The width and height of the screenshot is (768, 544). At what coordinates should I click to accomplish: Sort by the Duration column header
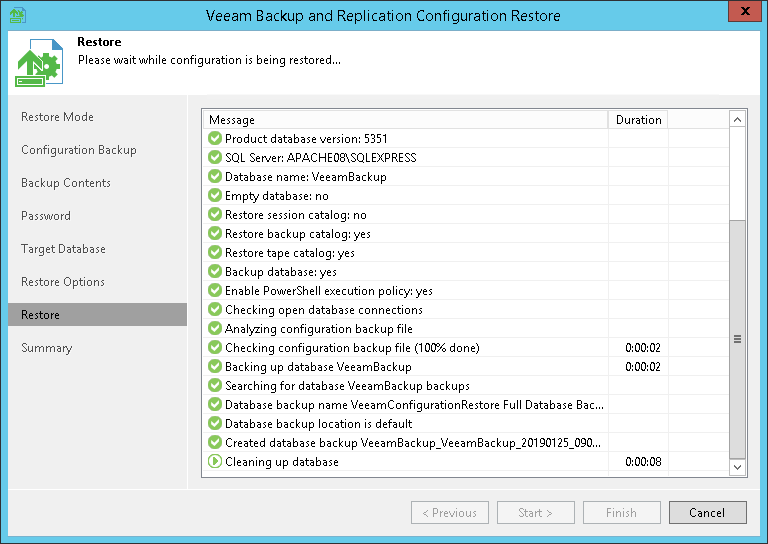click(638, 120)
